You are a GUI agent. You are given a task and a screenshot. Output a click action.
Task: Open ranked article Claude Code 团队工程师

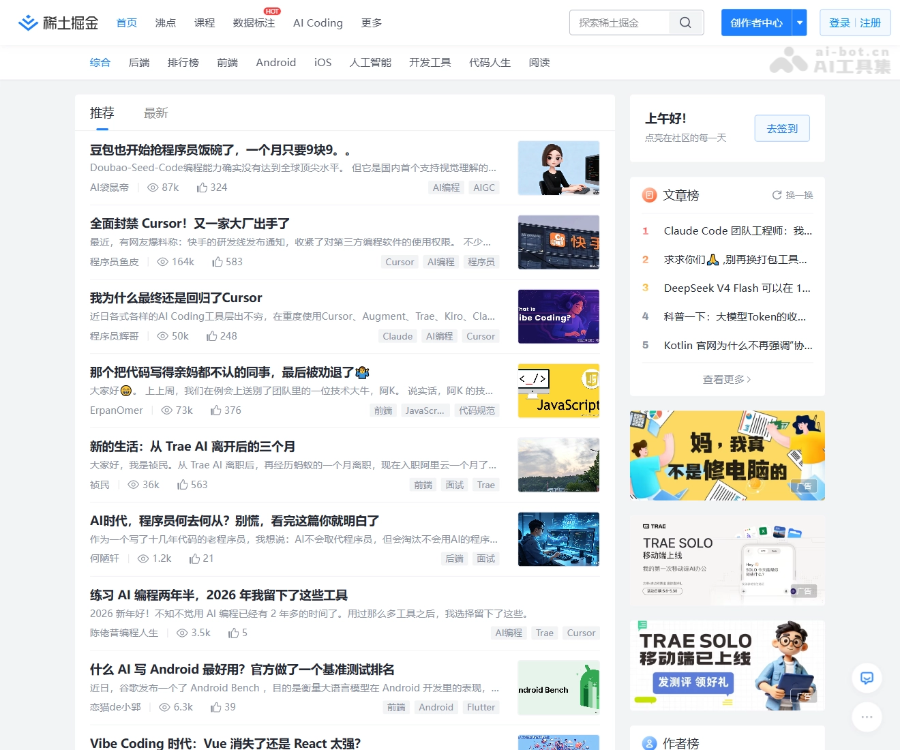tap(738, 231)
